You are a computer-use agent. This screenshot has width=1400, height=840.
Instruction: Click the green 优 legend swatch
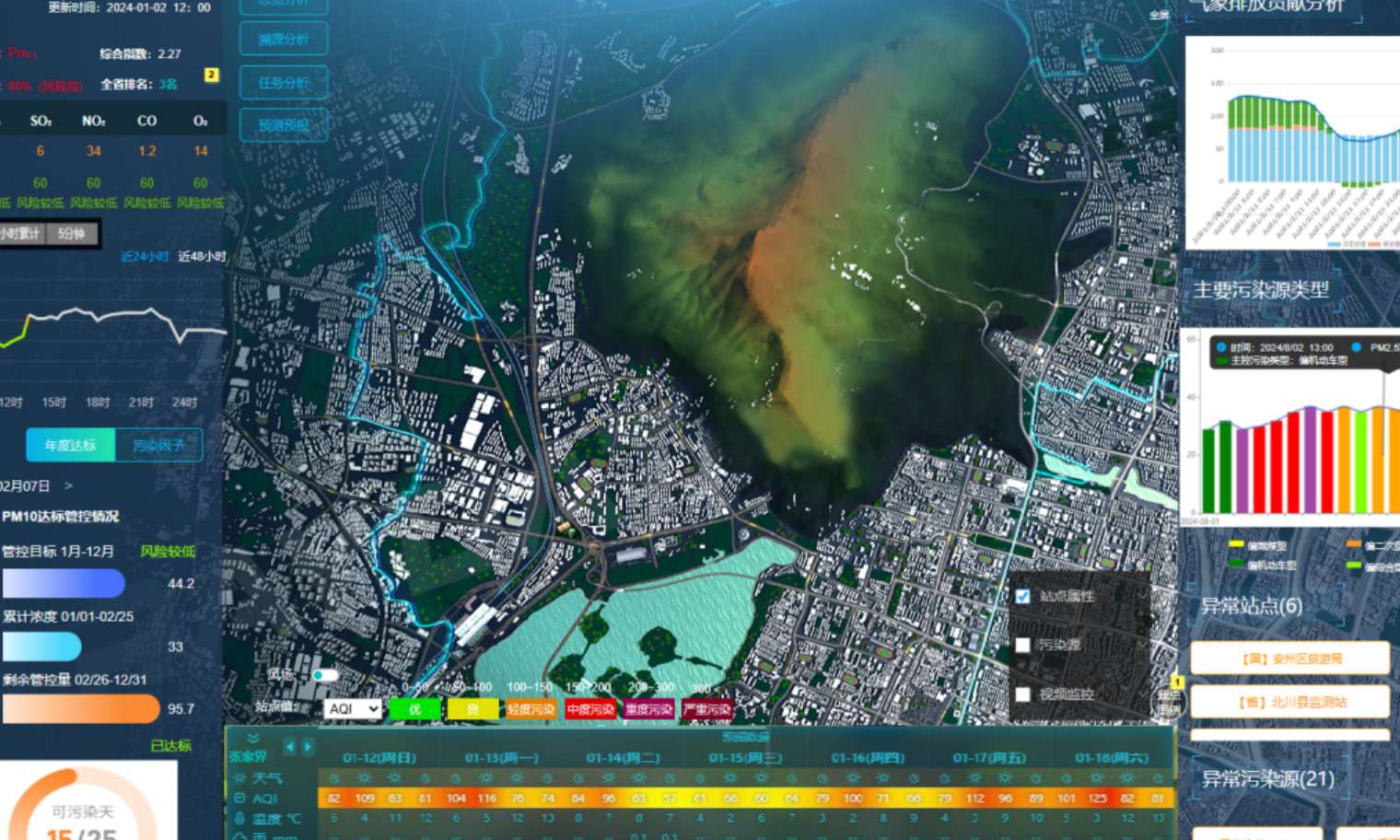414,709
